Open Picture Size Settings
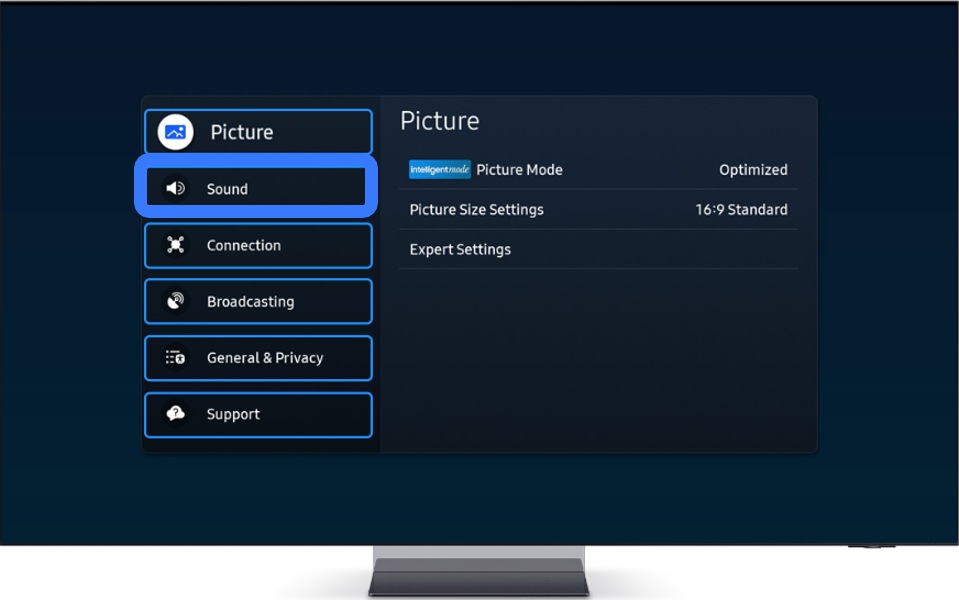959x600 pixels. (476, 210)
